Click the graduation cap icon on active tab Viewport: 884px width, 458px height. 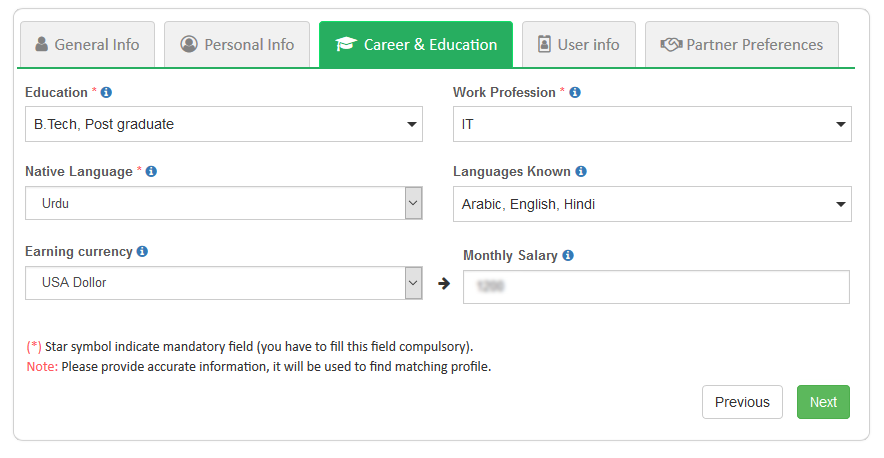pos(346,45)
